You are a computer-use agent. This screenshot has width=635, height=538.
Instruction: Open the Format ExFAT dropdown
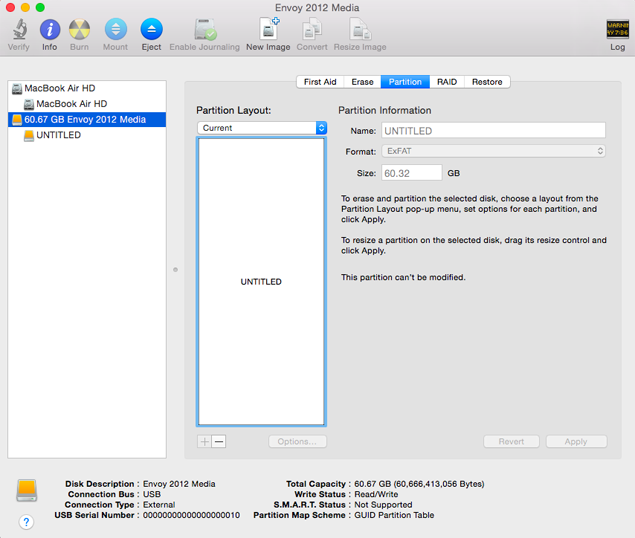493,151
